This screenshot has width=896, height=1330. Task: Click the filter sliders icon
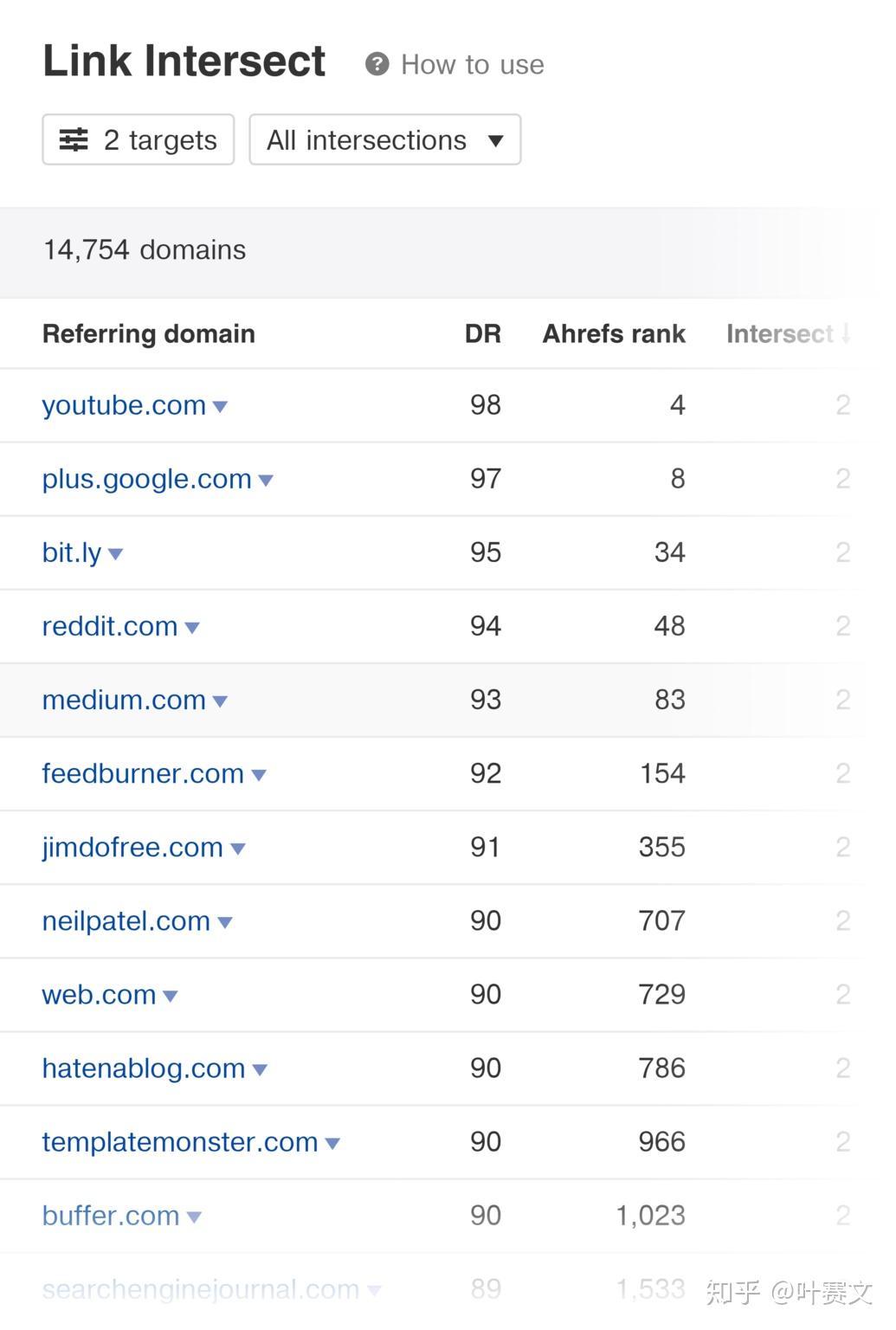point(74,139)
